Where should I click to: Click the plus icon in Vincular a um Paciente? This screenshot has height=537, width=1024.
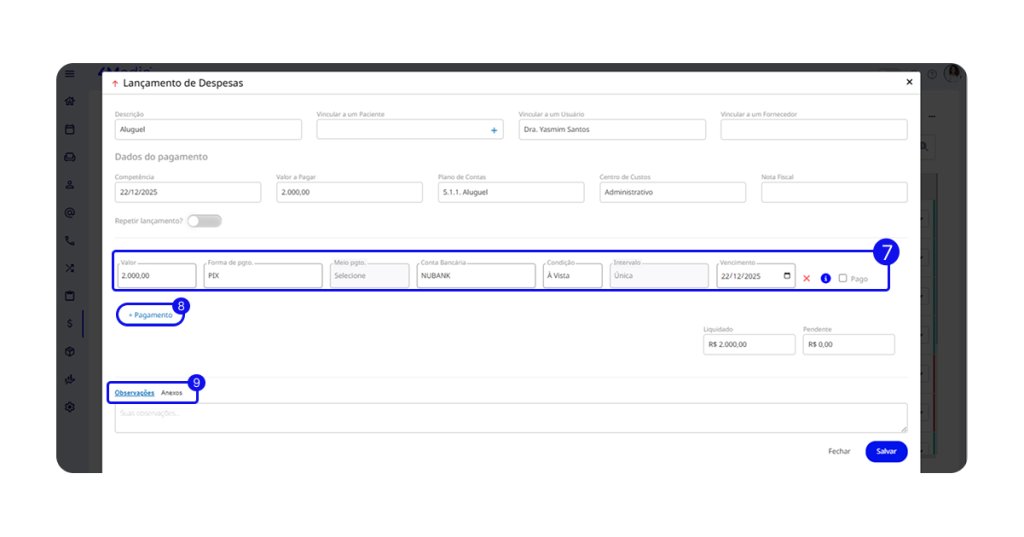point(493,130)
